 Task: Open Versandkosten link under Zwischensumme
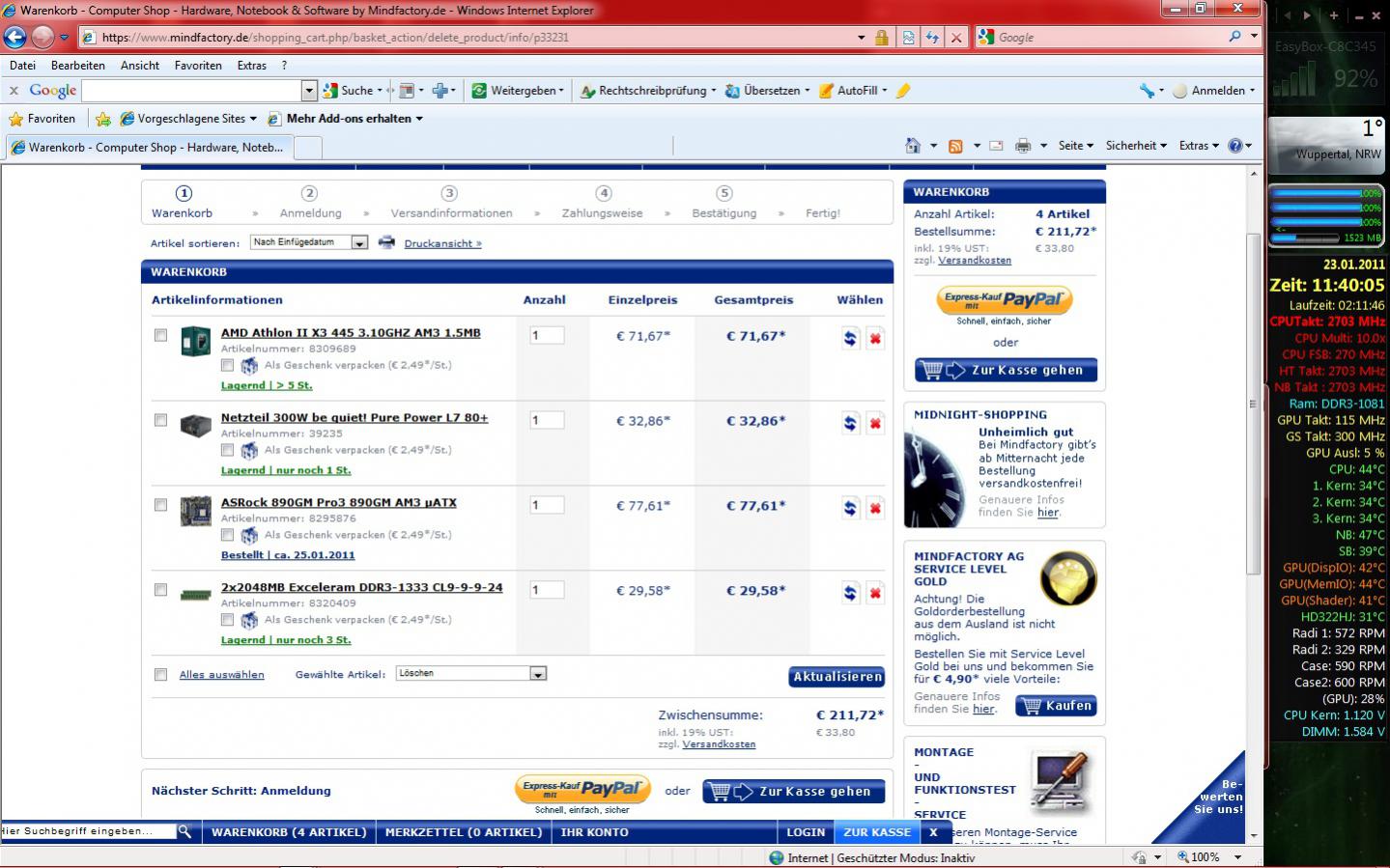coord(719,744)
